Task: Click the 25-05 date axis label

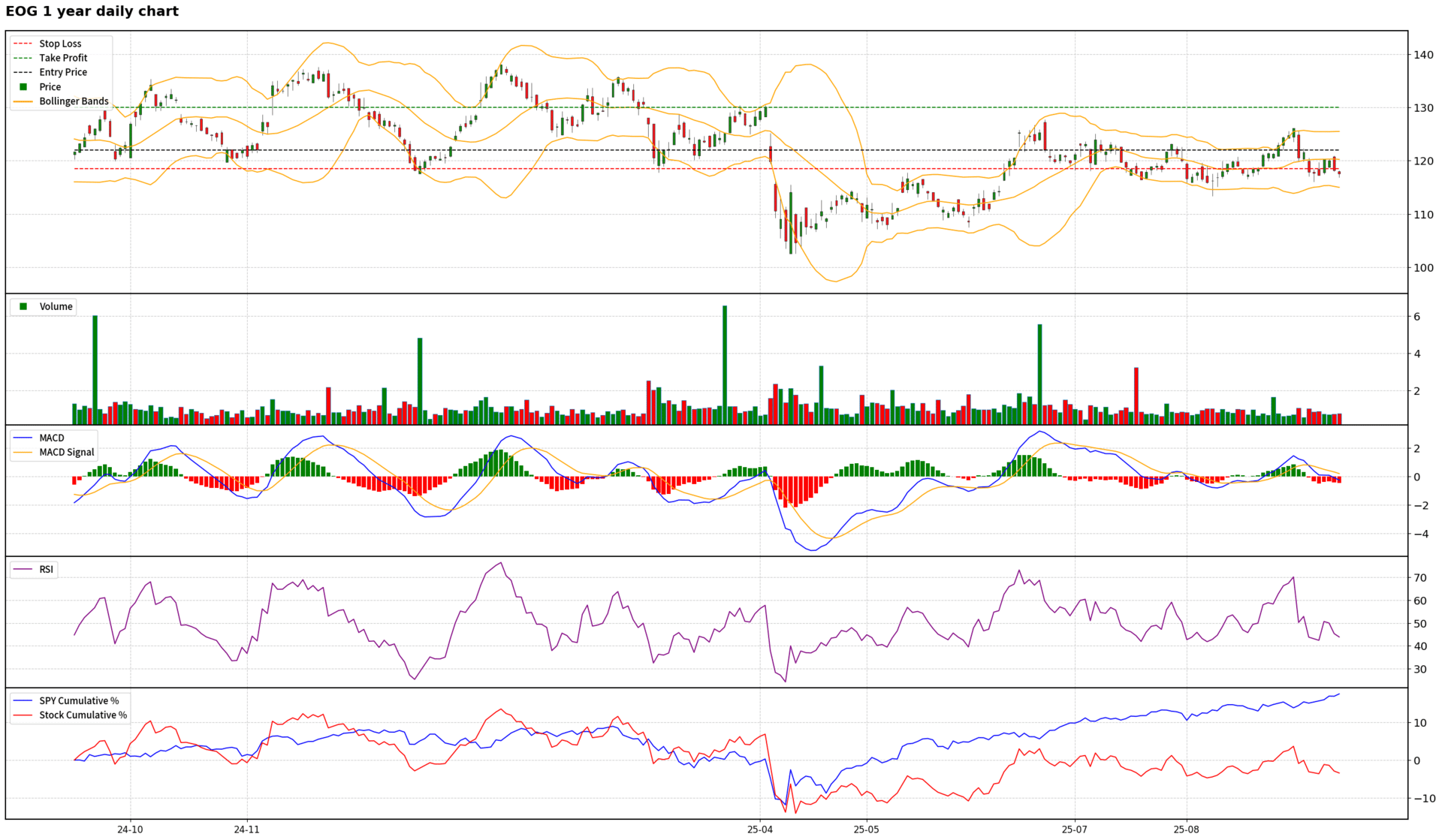Action: pos(865,829)
